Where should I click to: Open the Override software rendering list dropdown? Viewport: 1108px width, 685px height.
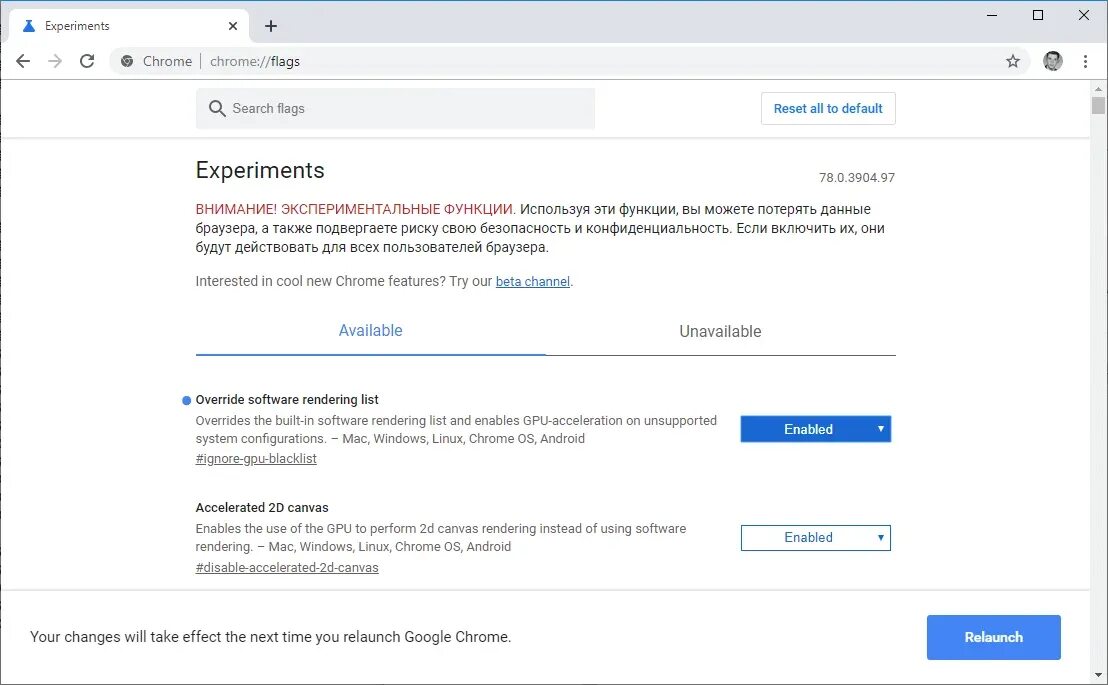[815, 429]
